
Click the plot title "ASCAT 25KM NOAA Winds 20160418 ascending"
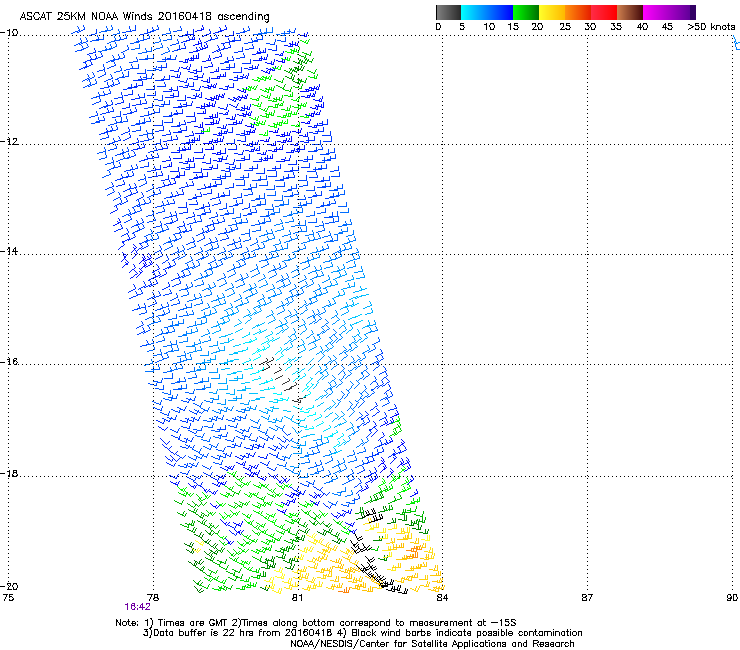pyautogui.click(x=144, y=17)
